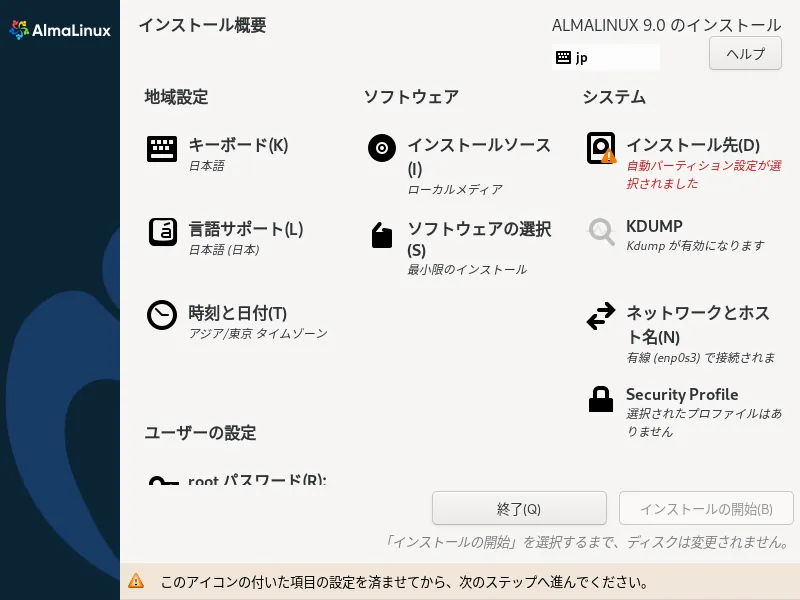Click the small keyboard icon beside jp
This screenshot has height=600, width=800.
563,57
